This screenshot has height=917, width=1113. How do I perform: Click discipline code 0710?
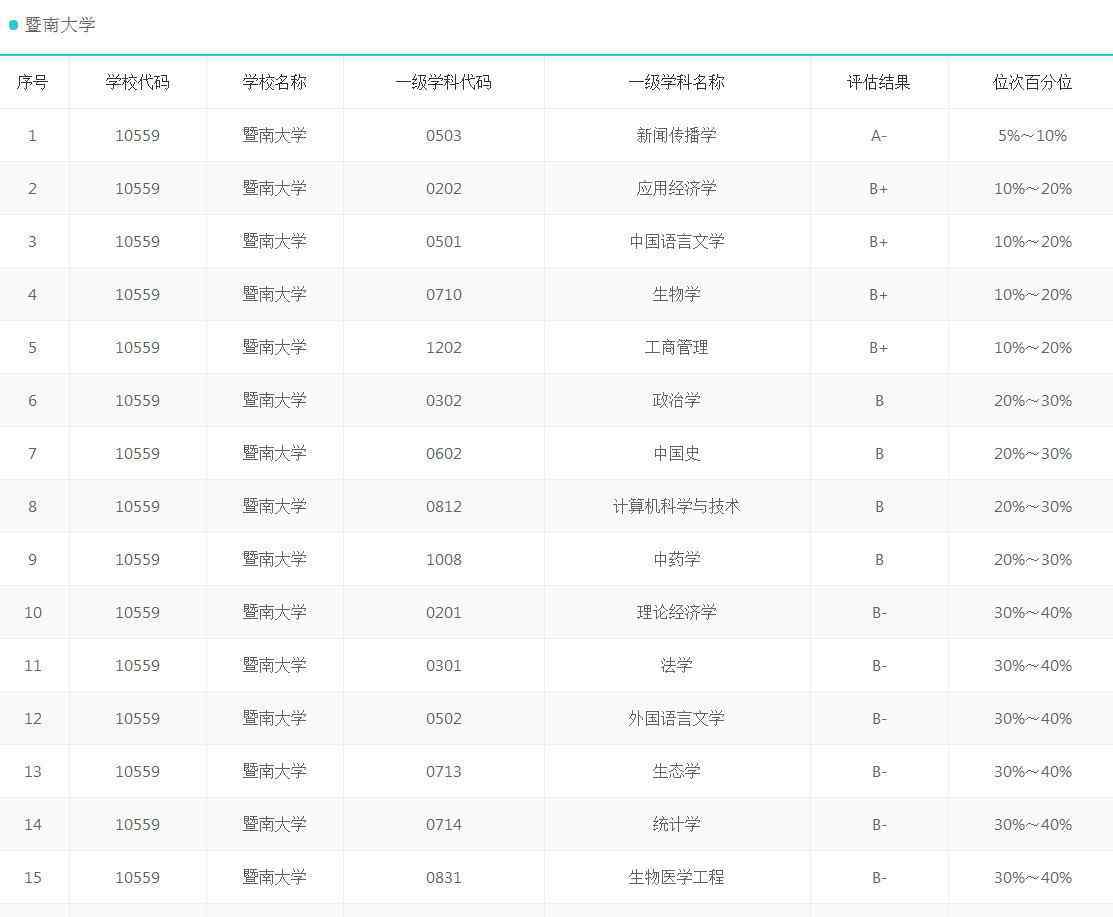[x=443, y=294]
